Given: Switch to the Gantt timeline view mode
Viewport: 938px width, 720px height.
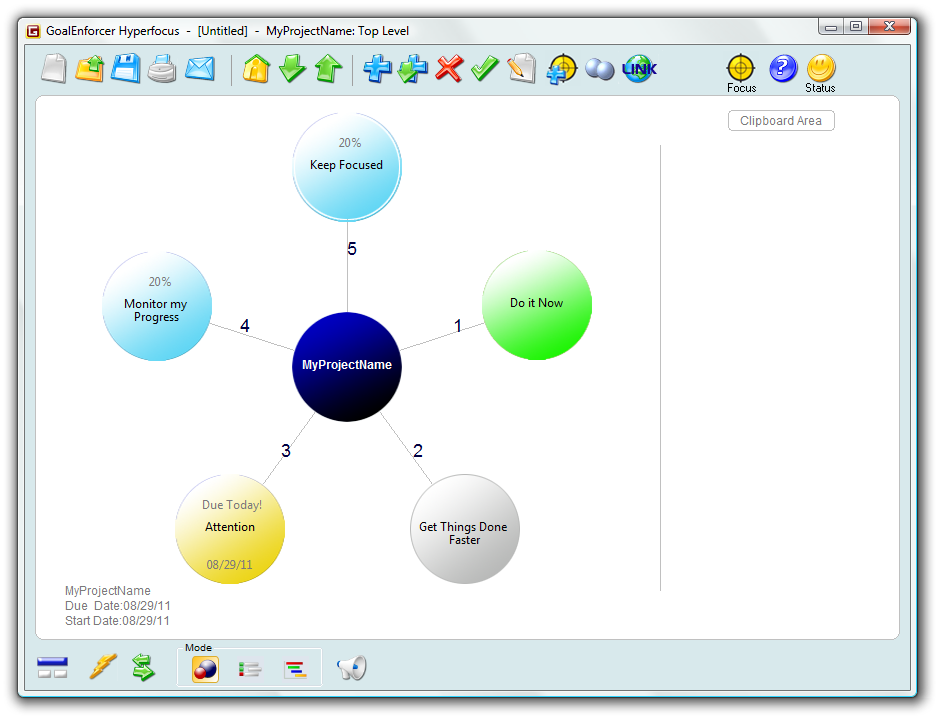Looking at the screenshot, I should pyautogui.click(x=296, y=669).
